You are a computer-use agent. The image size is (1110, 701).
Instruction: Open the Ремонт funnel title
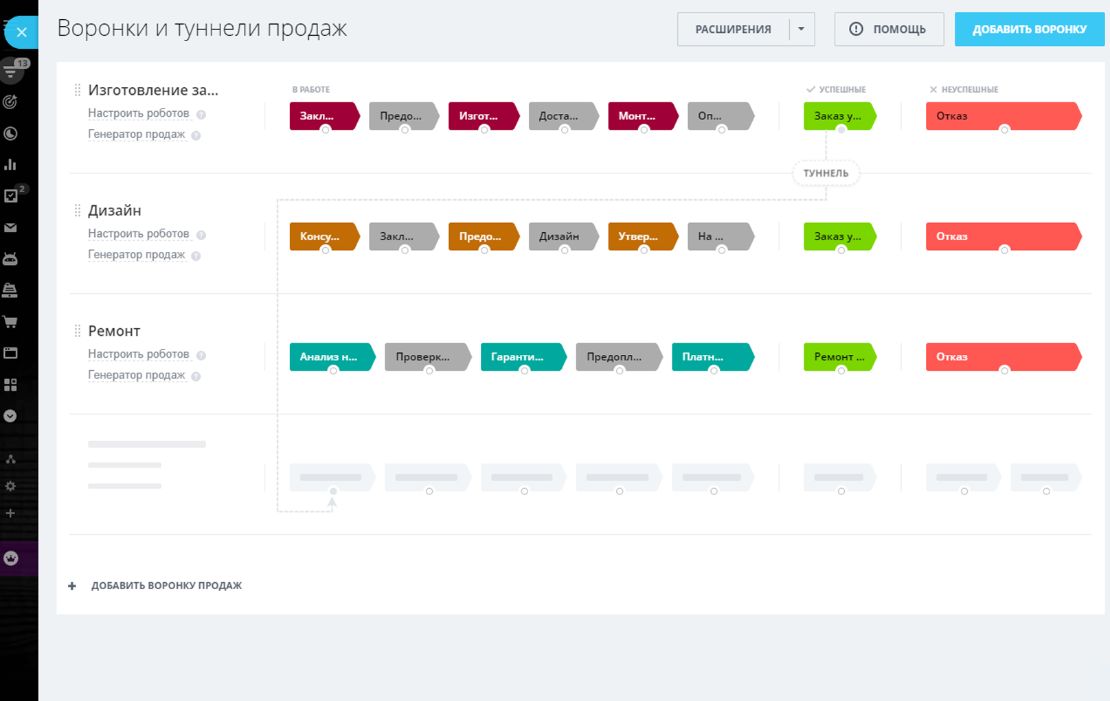[114, 331]
